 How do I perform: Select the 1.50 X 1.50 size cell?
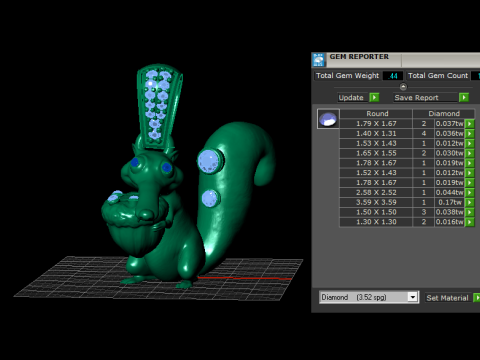376,212
